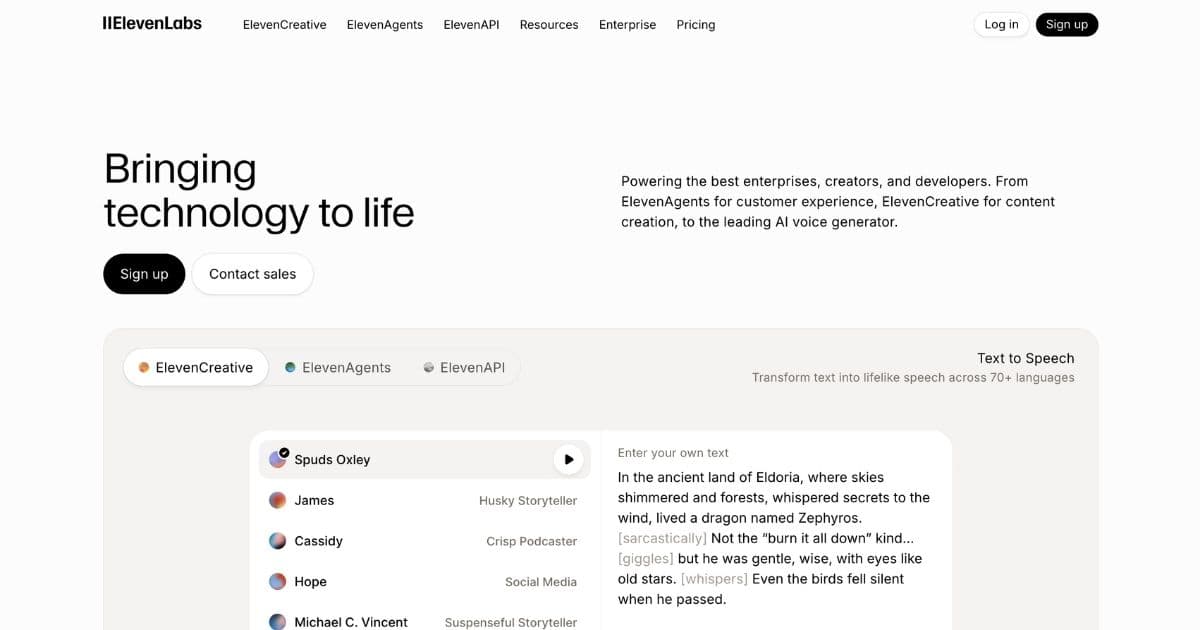1200x630 pixels.
Task: Click the ElevenLabs logo
Action: tap(151, 22)
